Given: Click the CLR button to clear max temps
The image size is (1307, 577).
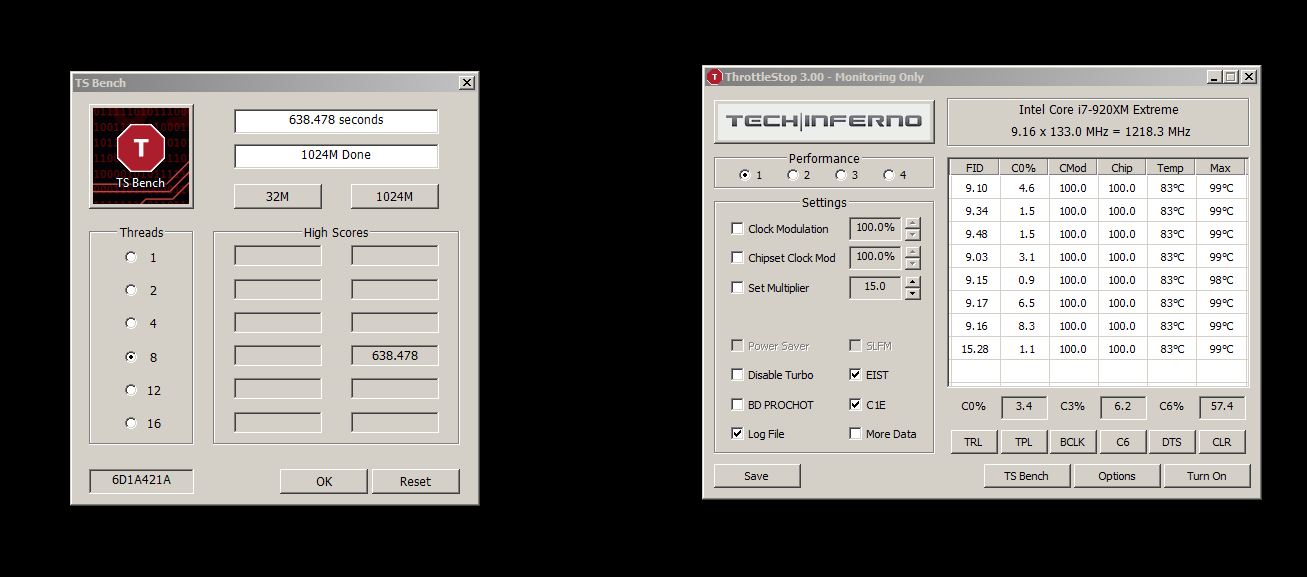Looking at the screenshot, I should [x=1222, y=442].
